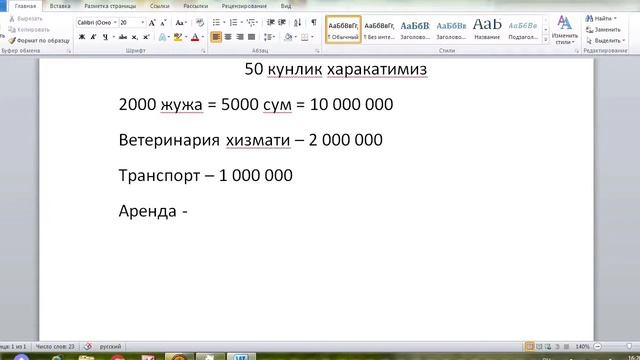This screenshot has width=640, height=360.
Task: Align text to the right
Action: [240, 37]
